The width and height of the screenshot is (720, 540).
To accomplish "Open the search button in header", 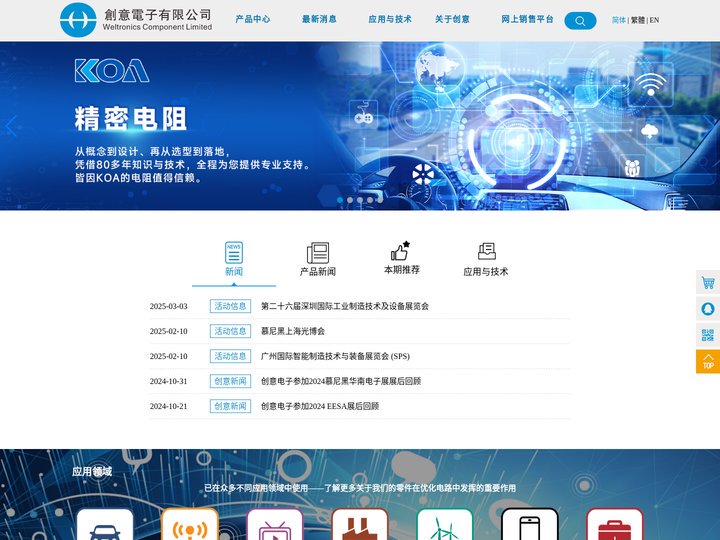I will pyautogui.click(x=580, y=21).
